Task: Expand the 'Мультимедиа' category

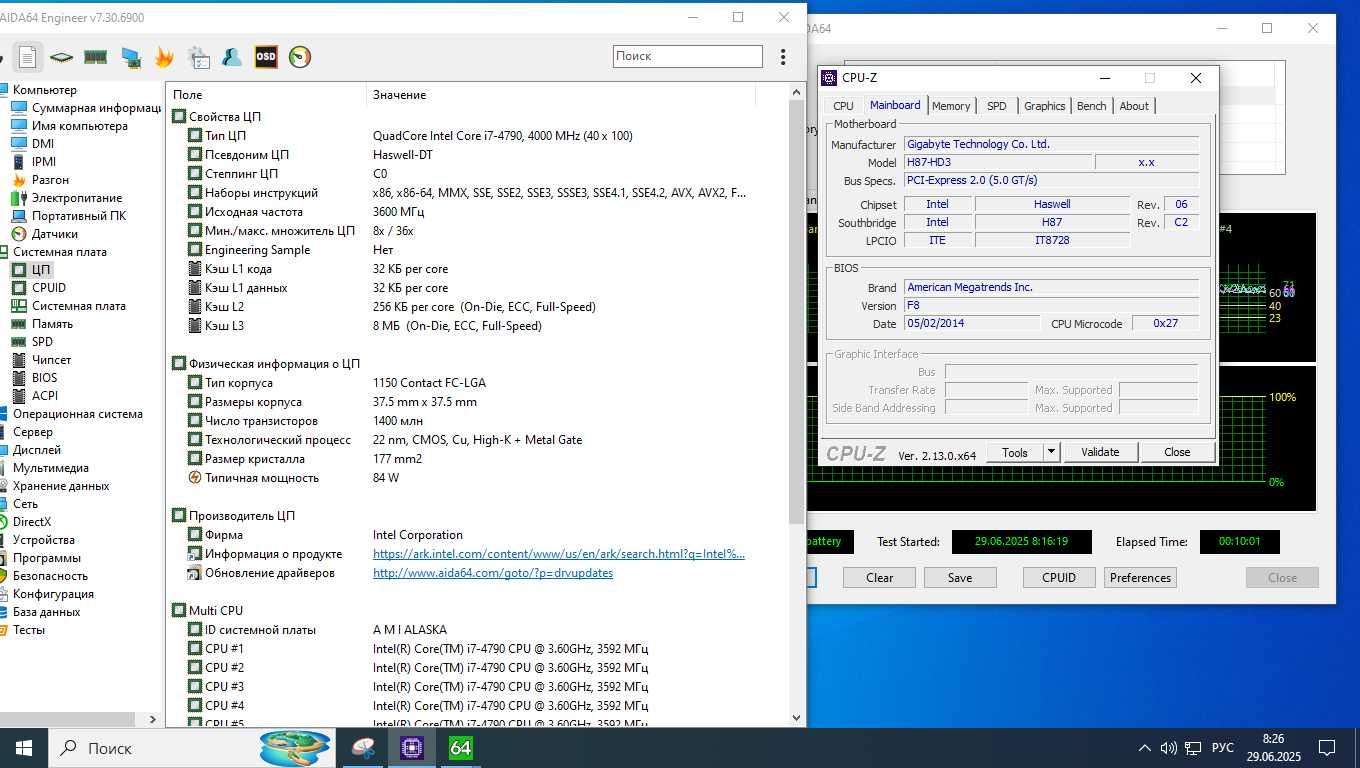Action: [51, 468]
